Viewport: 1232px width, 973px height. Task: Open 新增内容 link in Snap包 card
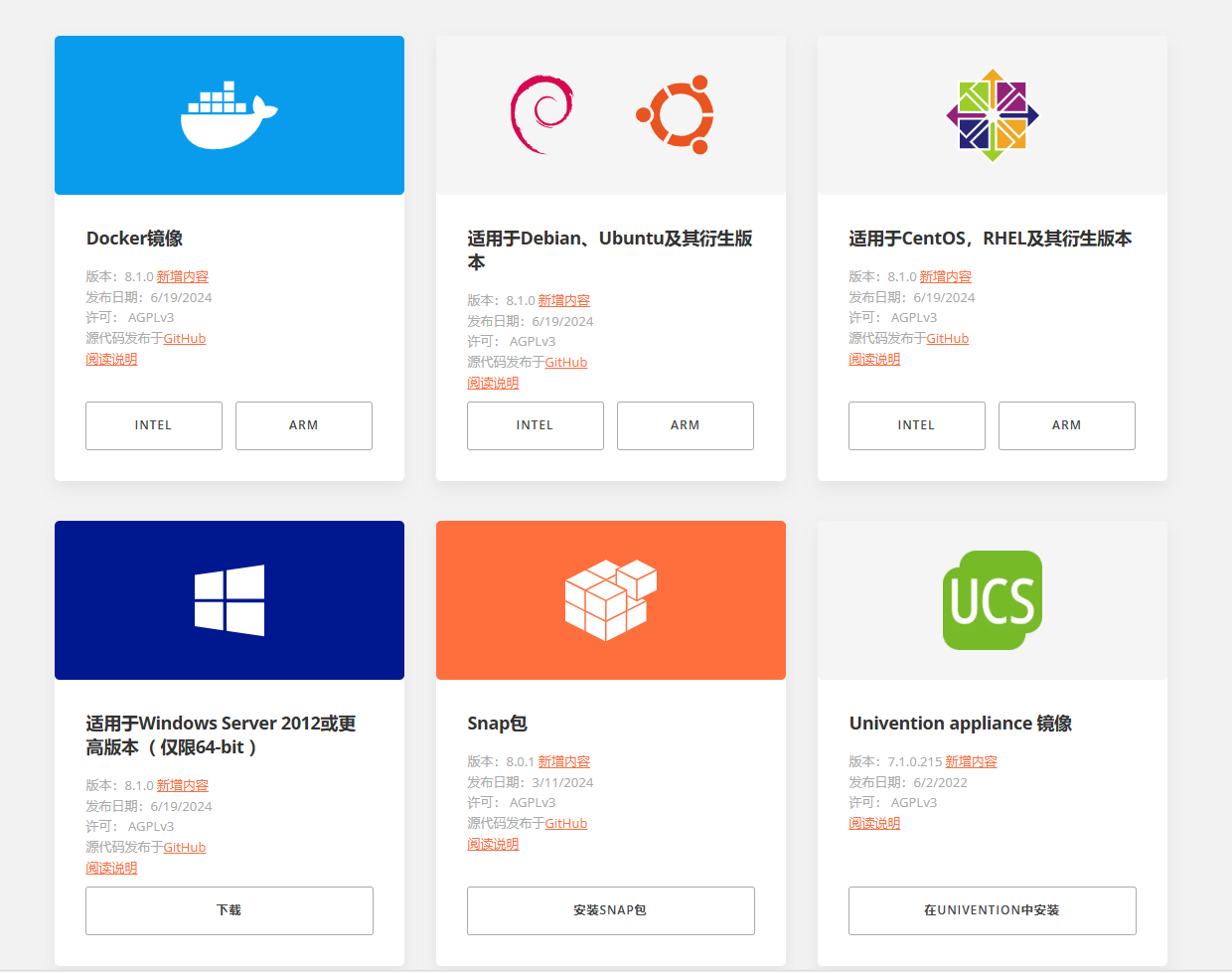click(x=564, y=761)
